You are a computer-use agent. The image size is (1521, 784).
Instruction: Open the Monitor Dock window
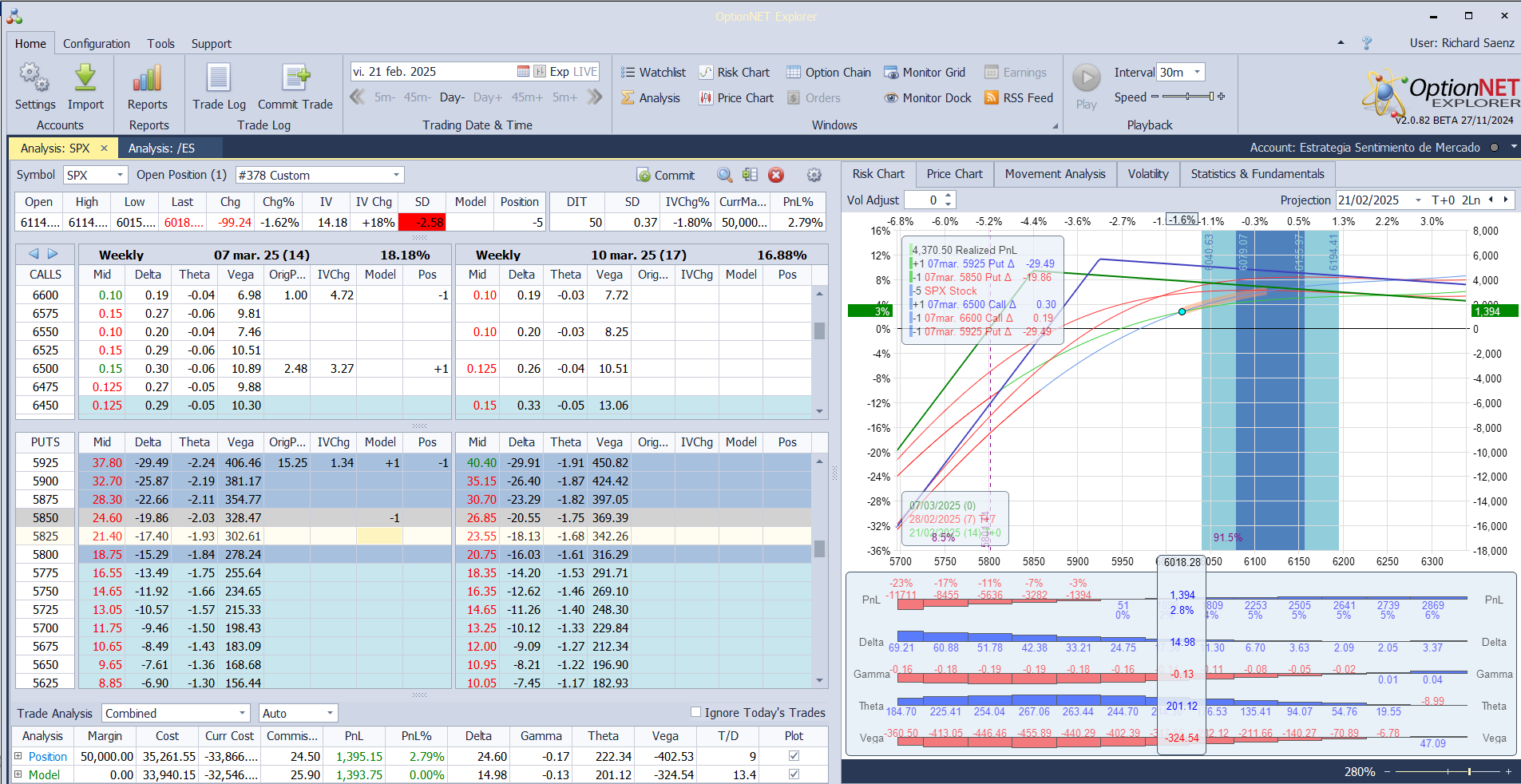coord(928,98)
